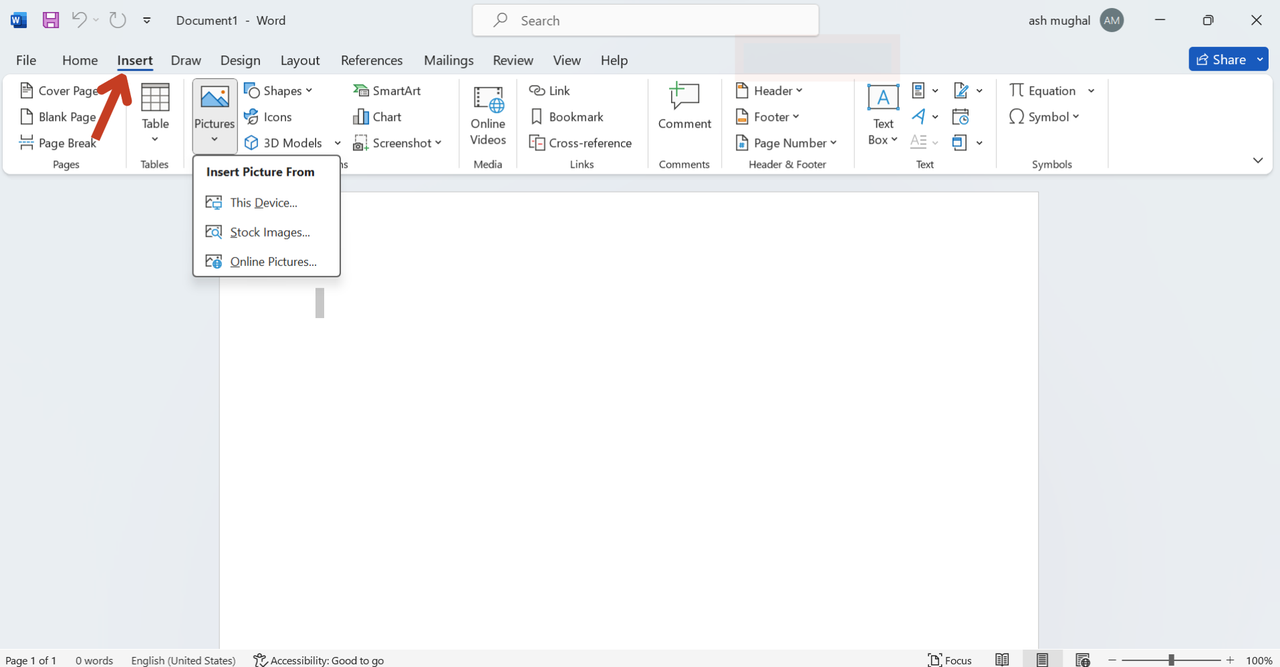Open the File tab

26,60
